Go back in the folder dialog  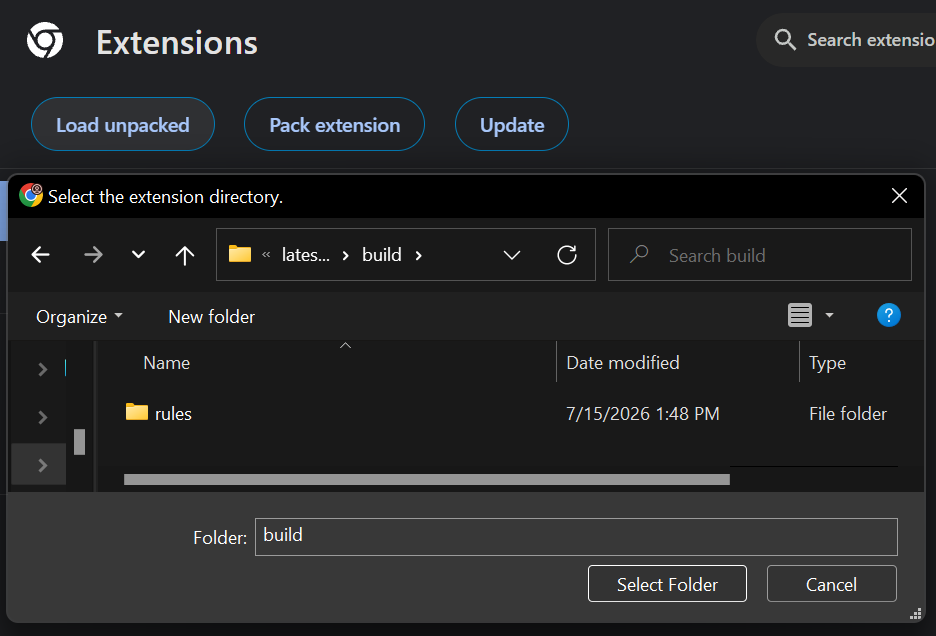click(41, 255)
